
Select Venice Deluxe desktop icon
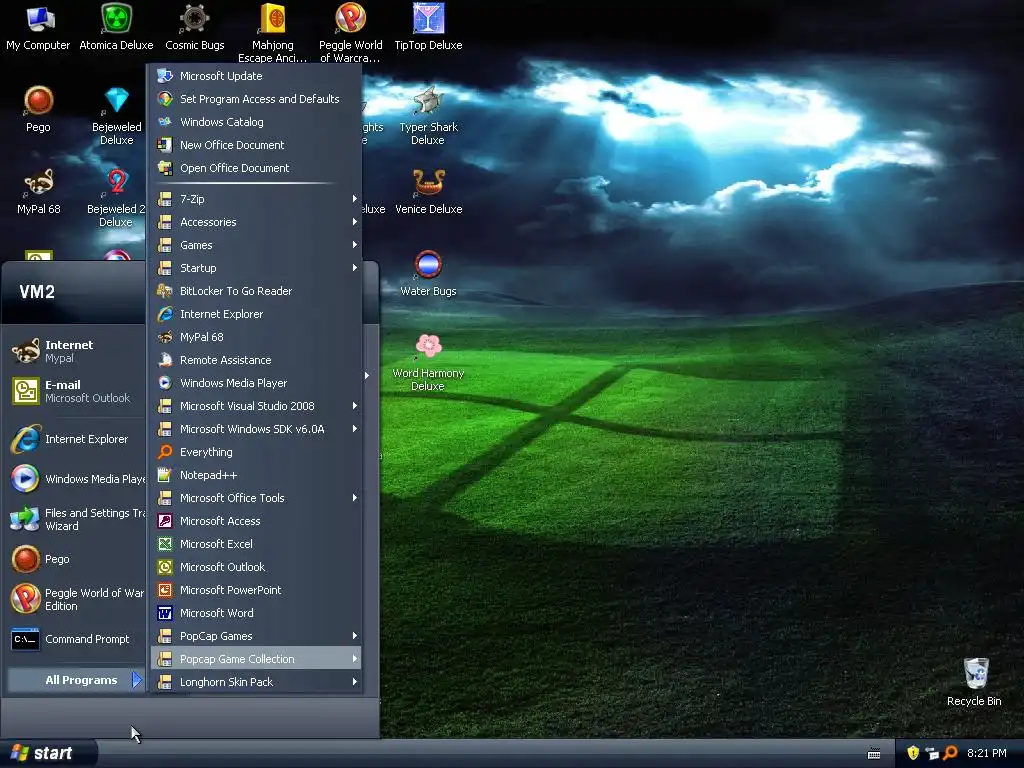click(x=428, y=191)
